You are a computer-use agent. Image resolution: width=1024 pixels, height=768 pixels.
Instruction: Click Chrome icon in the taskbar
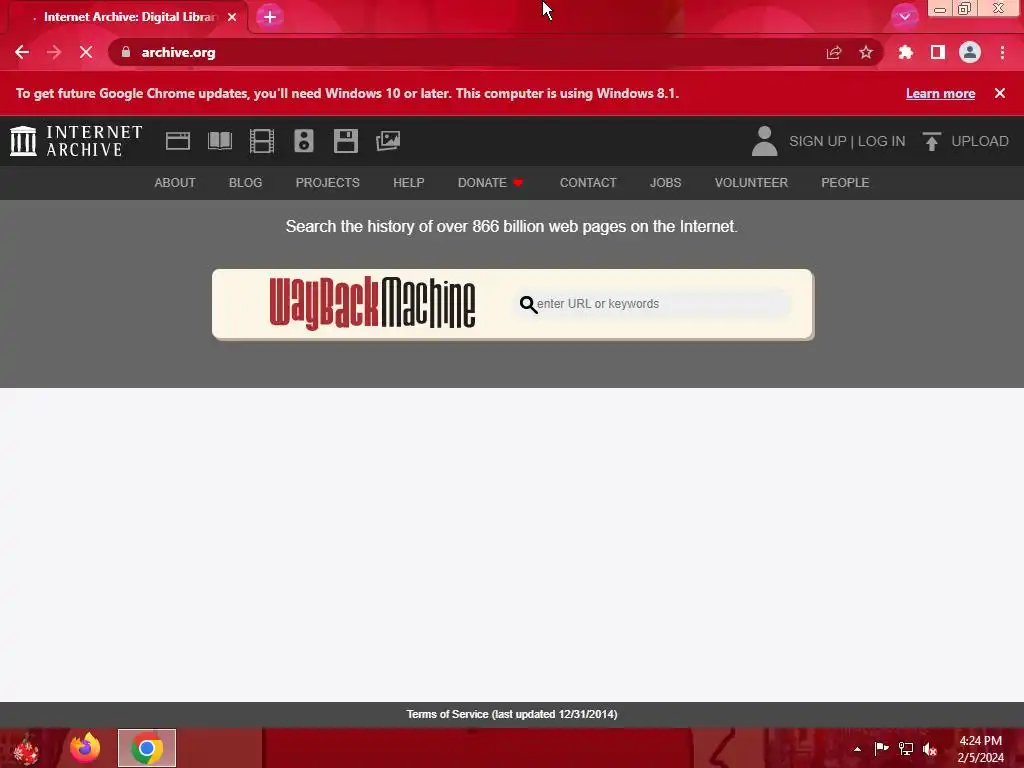tap(147, 748)
